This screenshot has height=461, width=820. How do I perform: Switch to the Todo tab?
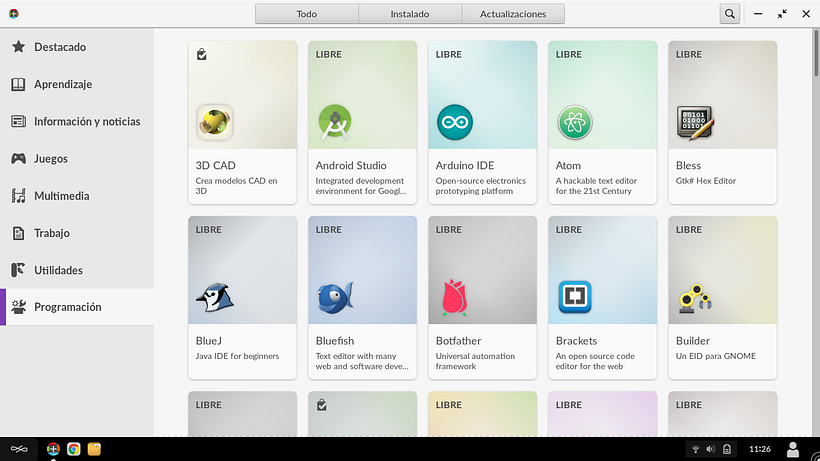(x=306, y=14)
